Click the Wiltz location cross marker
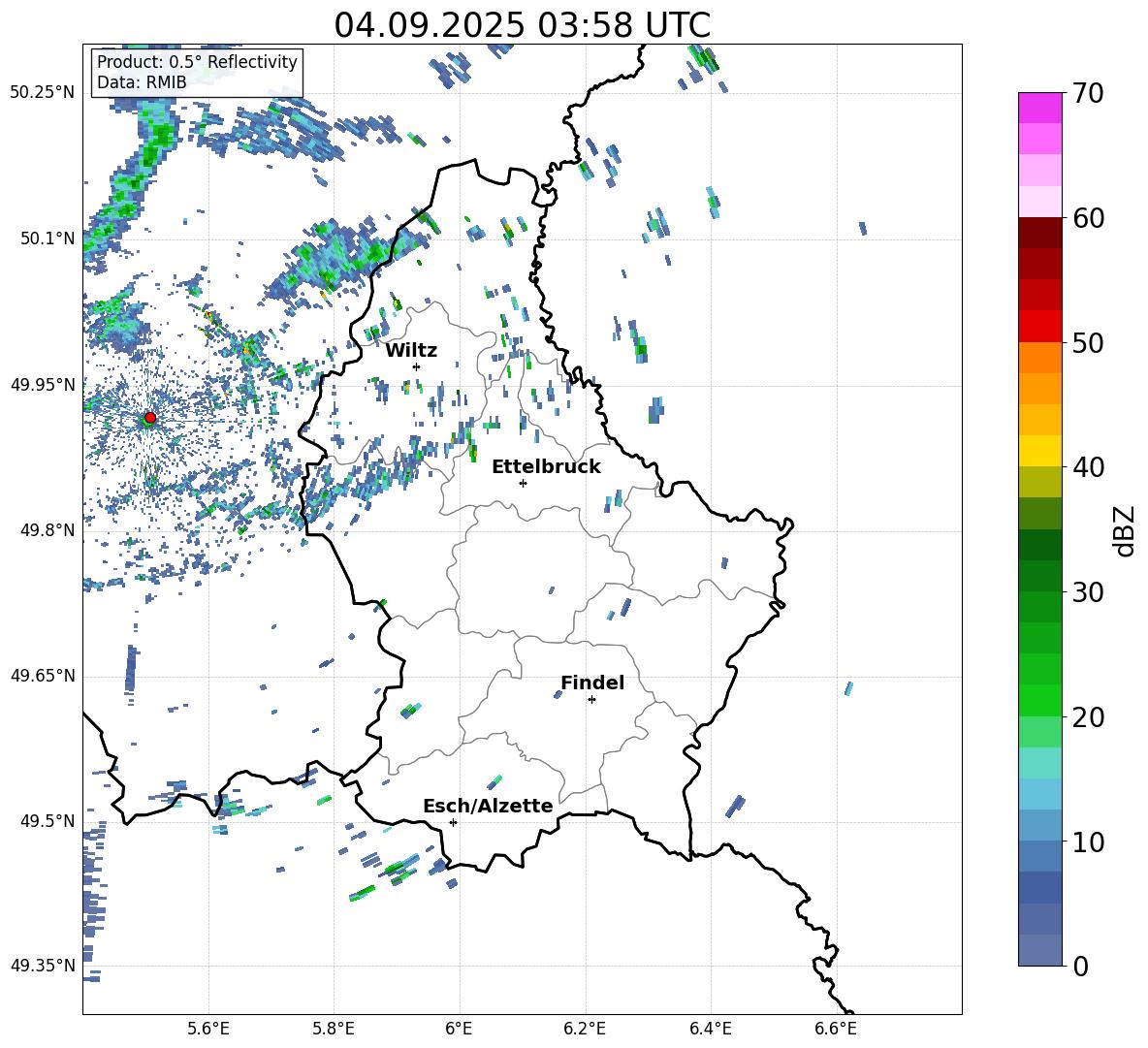The height and width of the screenshot is (1048, 1148). pos(417,366)
